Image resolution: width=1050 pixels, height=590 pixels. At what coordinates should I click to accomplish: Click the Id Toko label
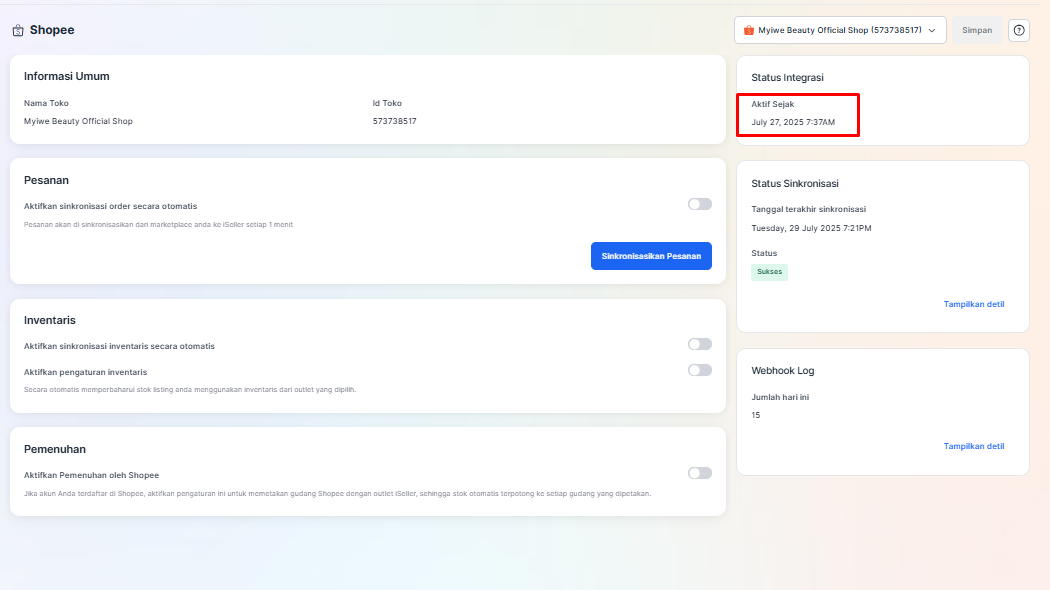(387, 103)
